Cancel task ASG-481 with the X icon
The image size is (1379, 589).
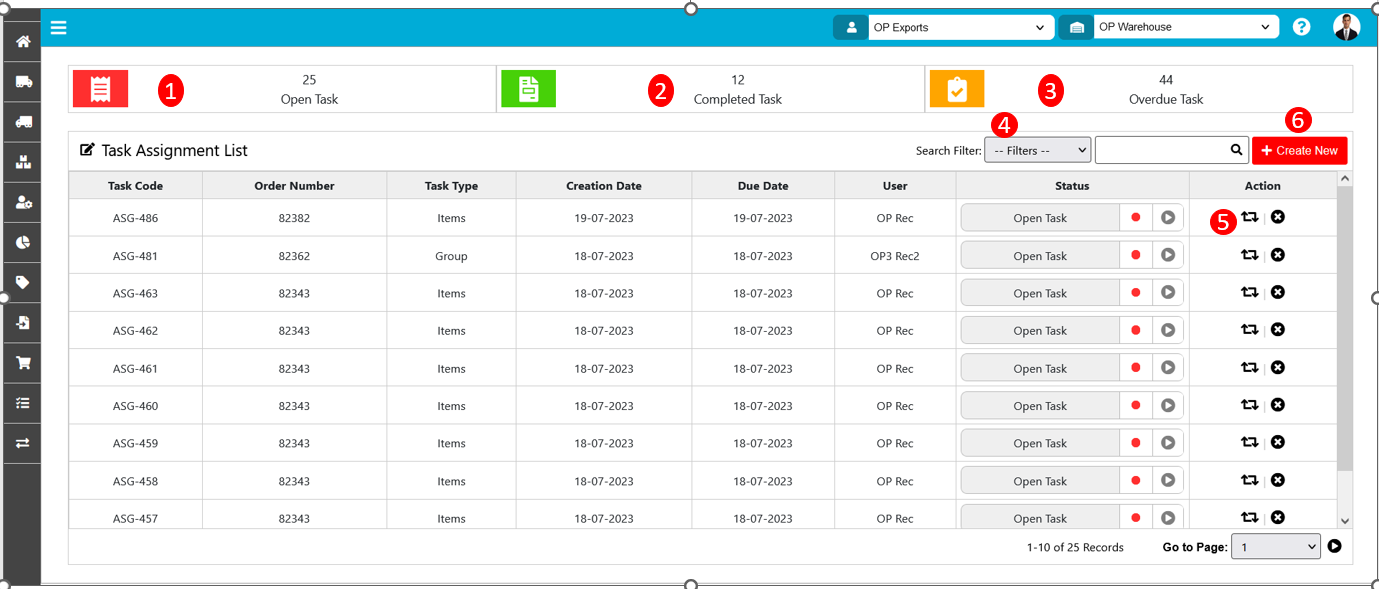click(x=1277, y=255)
